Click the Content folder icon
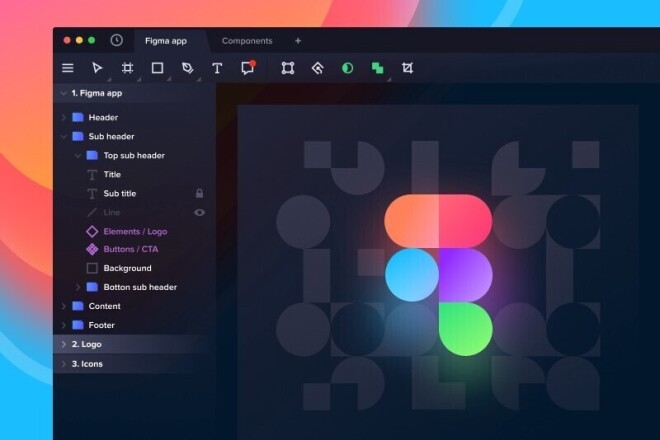The image size is (660, 440). click(78, 306)
